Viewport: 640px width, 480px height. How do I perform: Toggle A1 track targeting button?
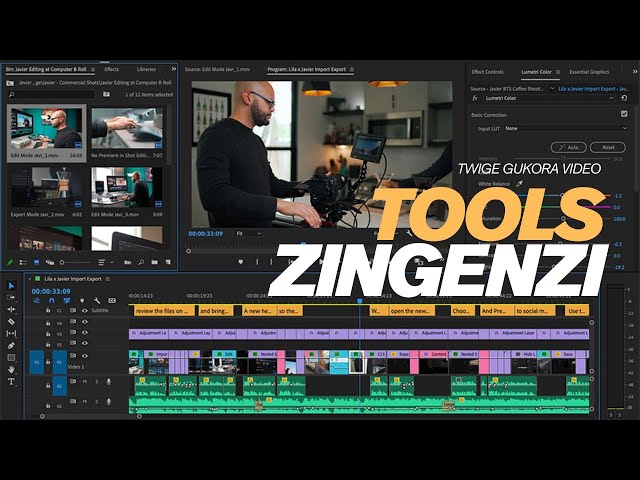click(60, 386)
